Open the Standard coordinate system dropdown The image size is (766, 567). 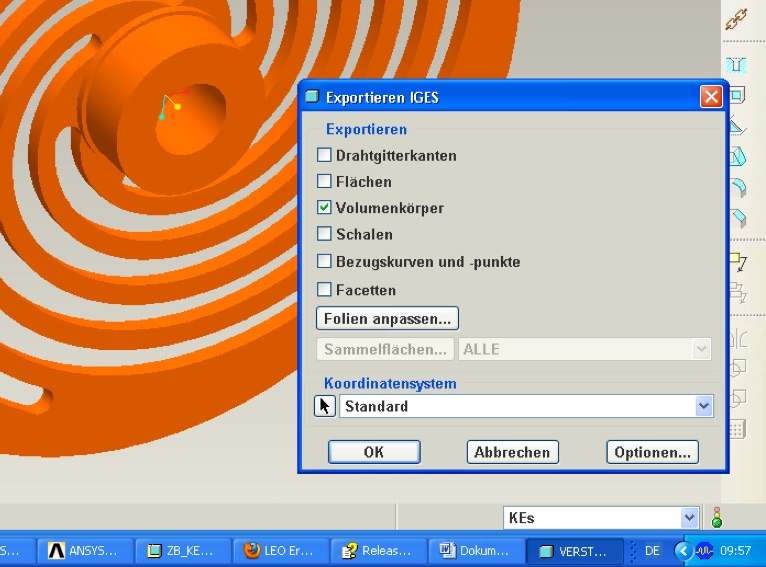coord(703,406)
